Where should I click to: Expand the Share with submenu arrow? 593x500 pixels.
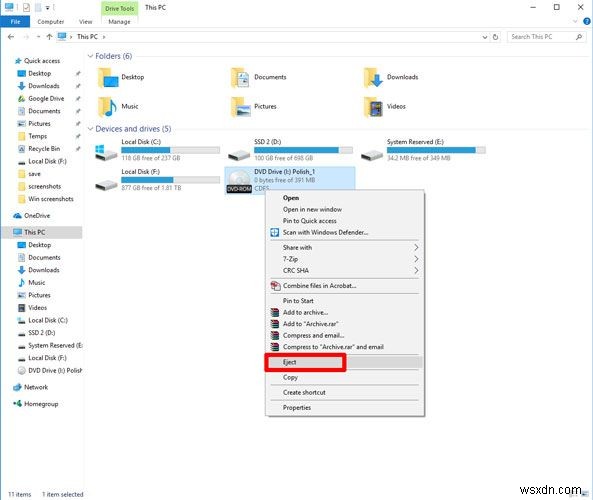click(x=416, y=247)
